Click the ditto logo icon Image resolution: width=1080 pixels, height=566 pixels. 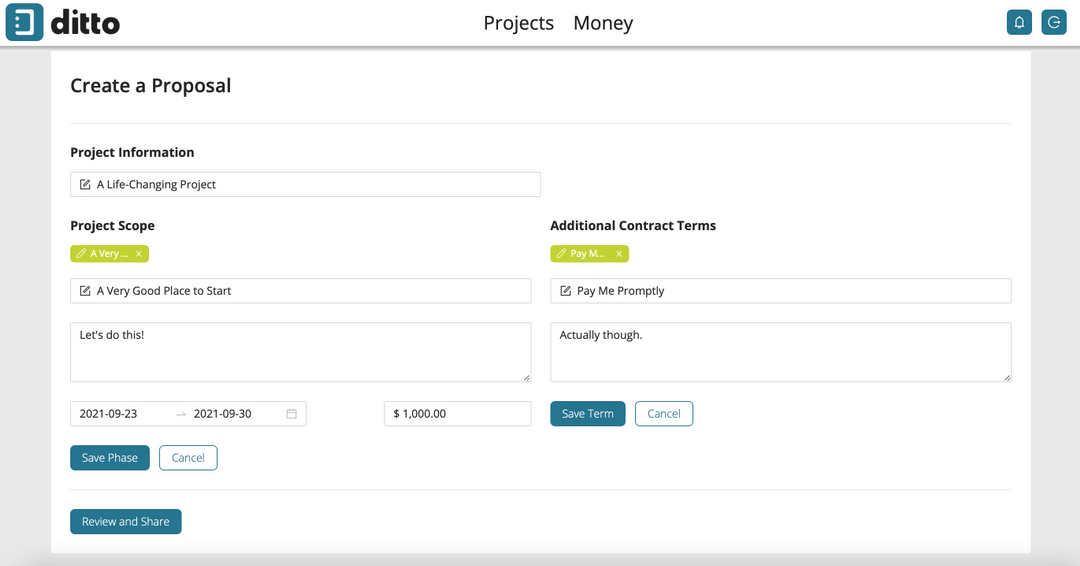(25, 22)
